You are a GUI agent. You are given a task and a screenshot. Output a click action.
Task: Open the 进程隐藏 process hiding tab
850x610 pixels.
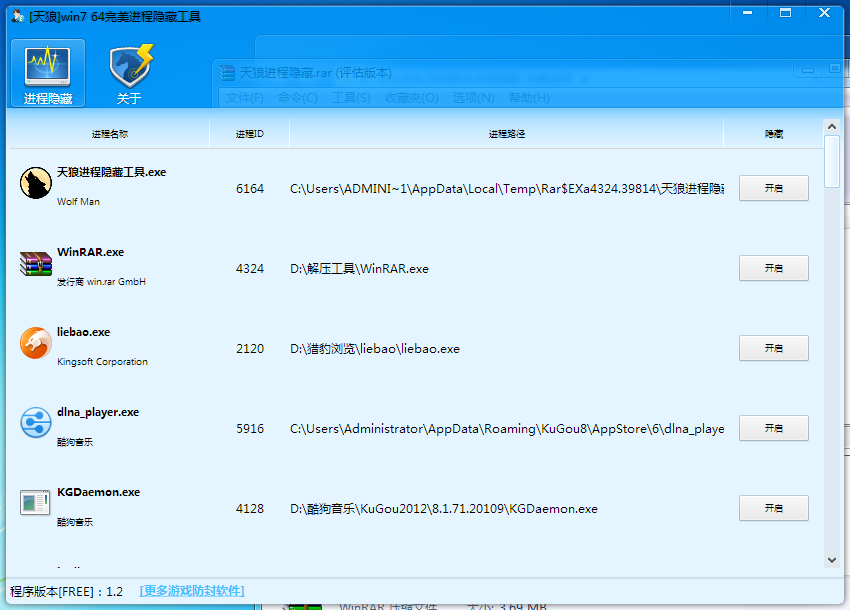click(48, 73)
